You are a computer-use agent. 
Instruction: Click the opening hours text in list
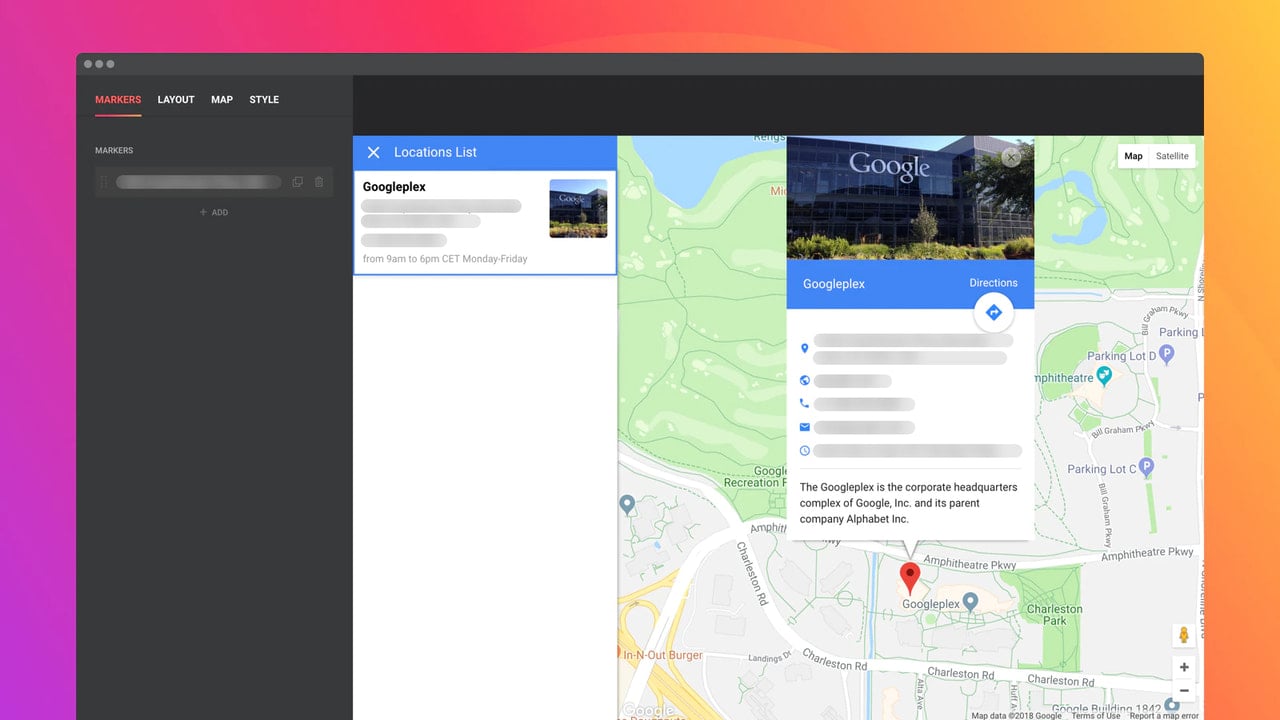pyautogui.click(x=445, y=259)
